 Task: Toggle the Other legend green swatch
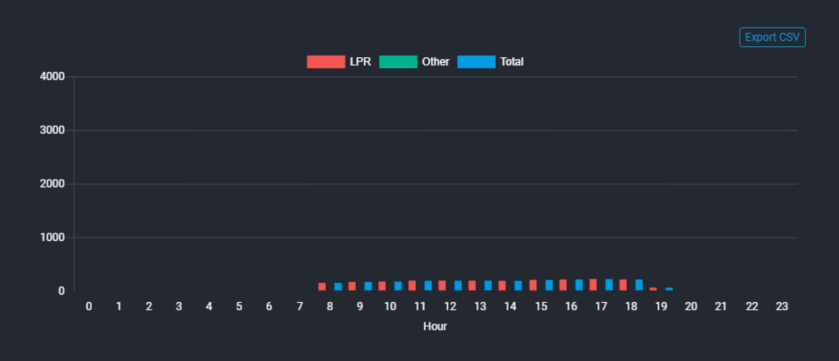click(398, 62)
